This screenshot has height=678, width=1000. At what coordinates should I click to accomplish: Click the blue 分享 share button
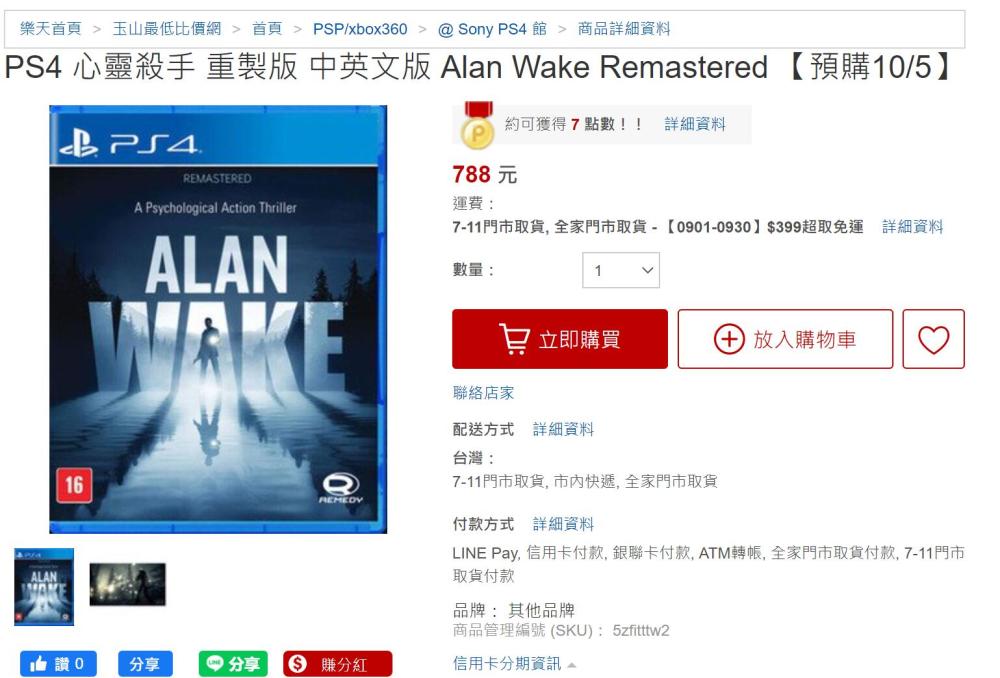pyautogui.click(x=145, y=663)
